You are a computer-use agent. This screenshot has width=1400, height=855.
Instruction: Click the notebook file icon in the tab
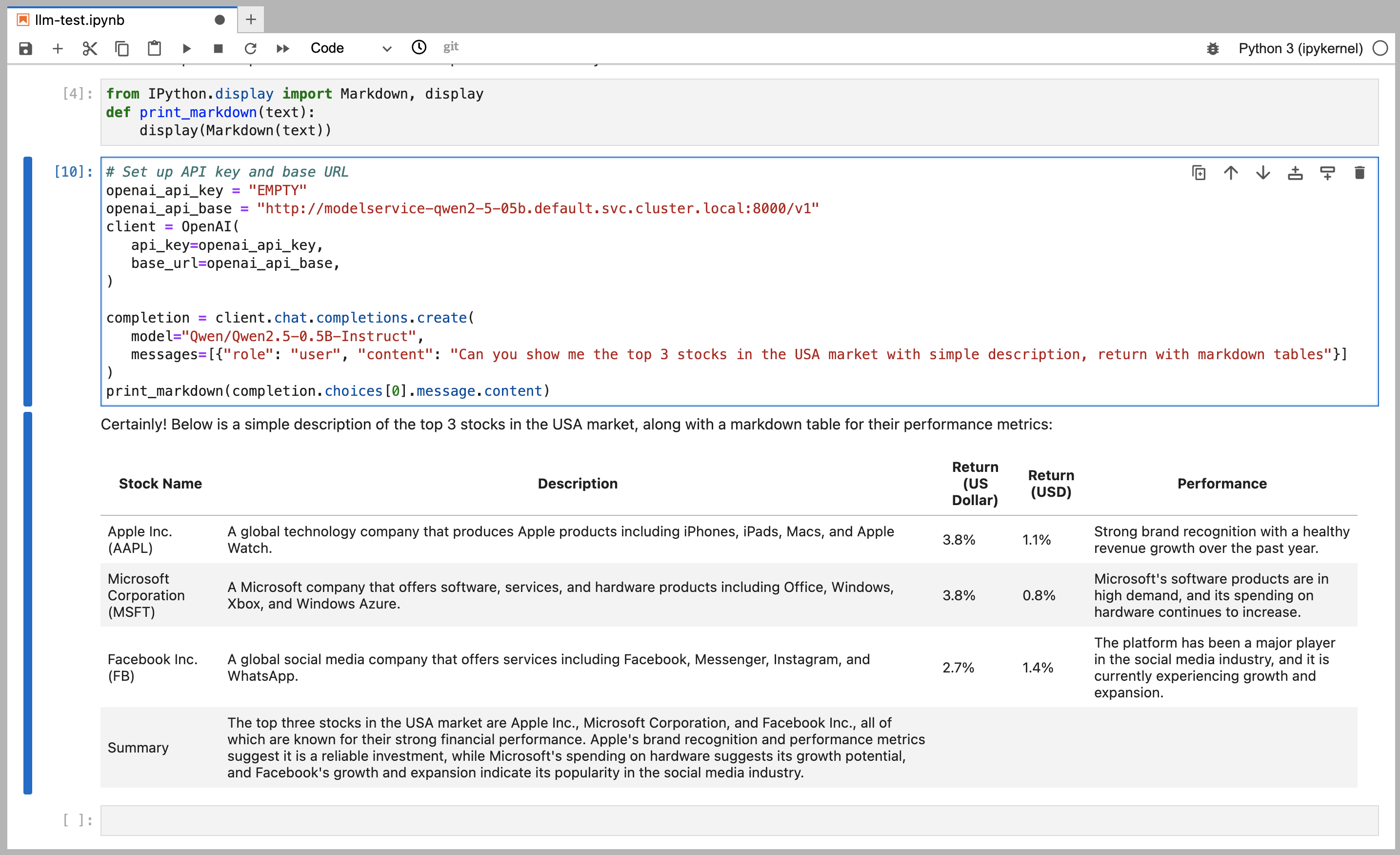tap(23, 20)
